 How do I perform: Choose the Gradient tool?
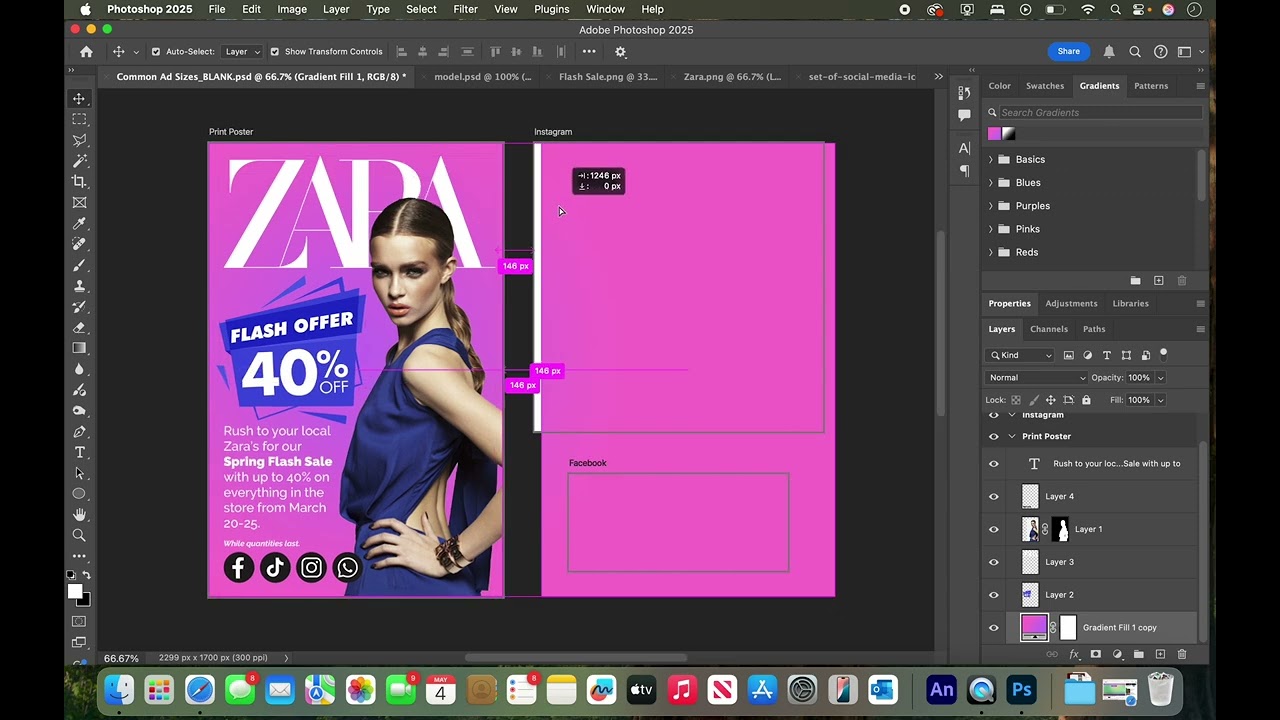[x=79, y=348]
